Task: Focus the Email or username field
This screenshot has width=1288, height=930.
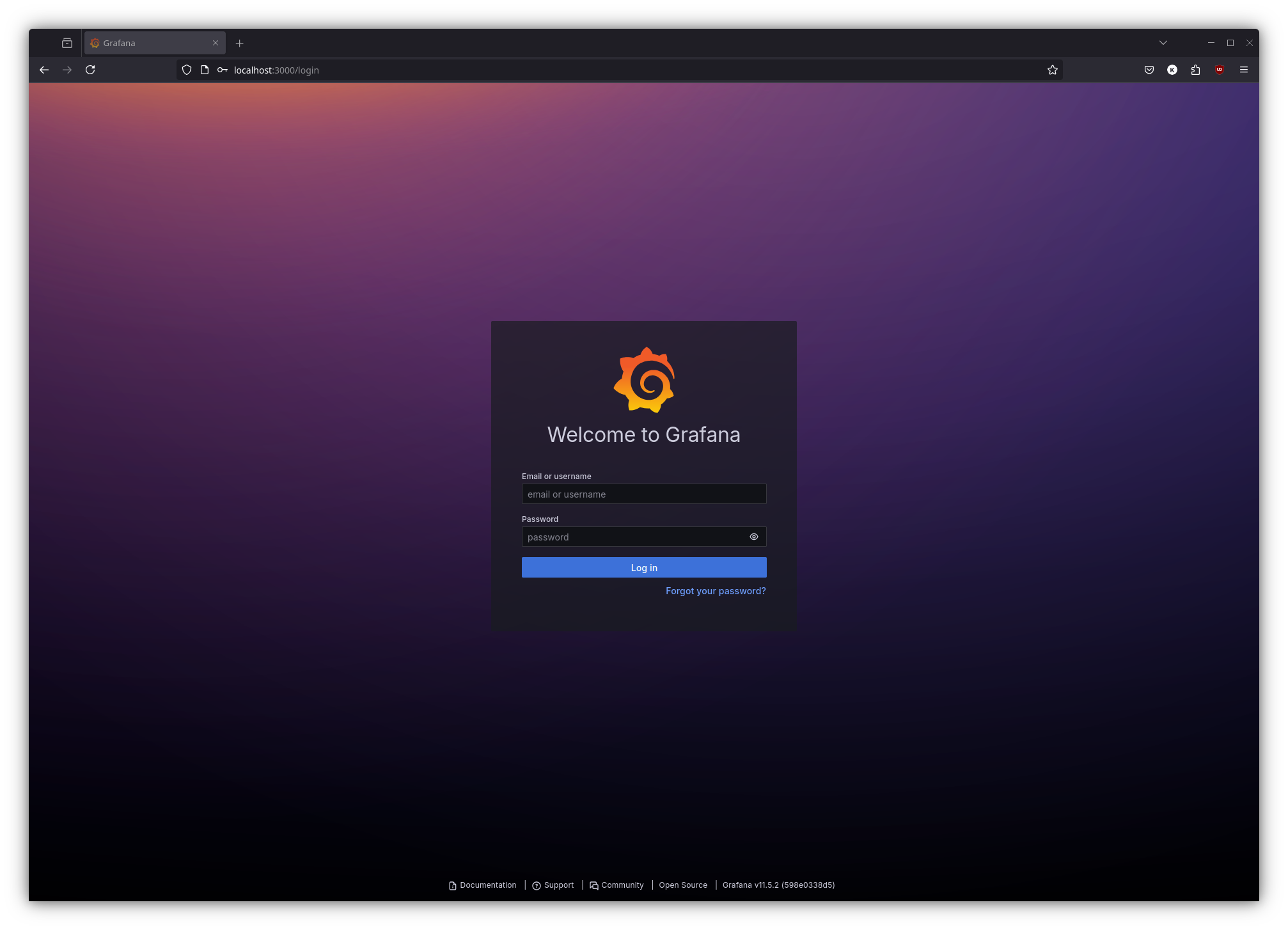Action: 644,494
